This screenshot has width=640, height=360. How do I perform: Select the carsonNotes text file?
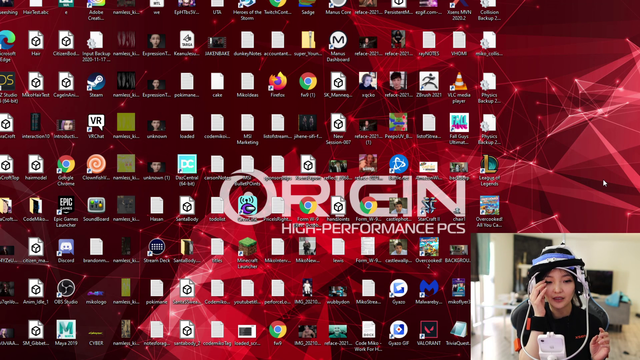[217, 164]
